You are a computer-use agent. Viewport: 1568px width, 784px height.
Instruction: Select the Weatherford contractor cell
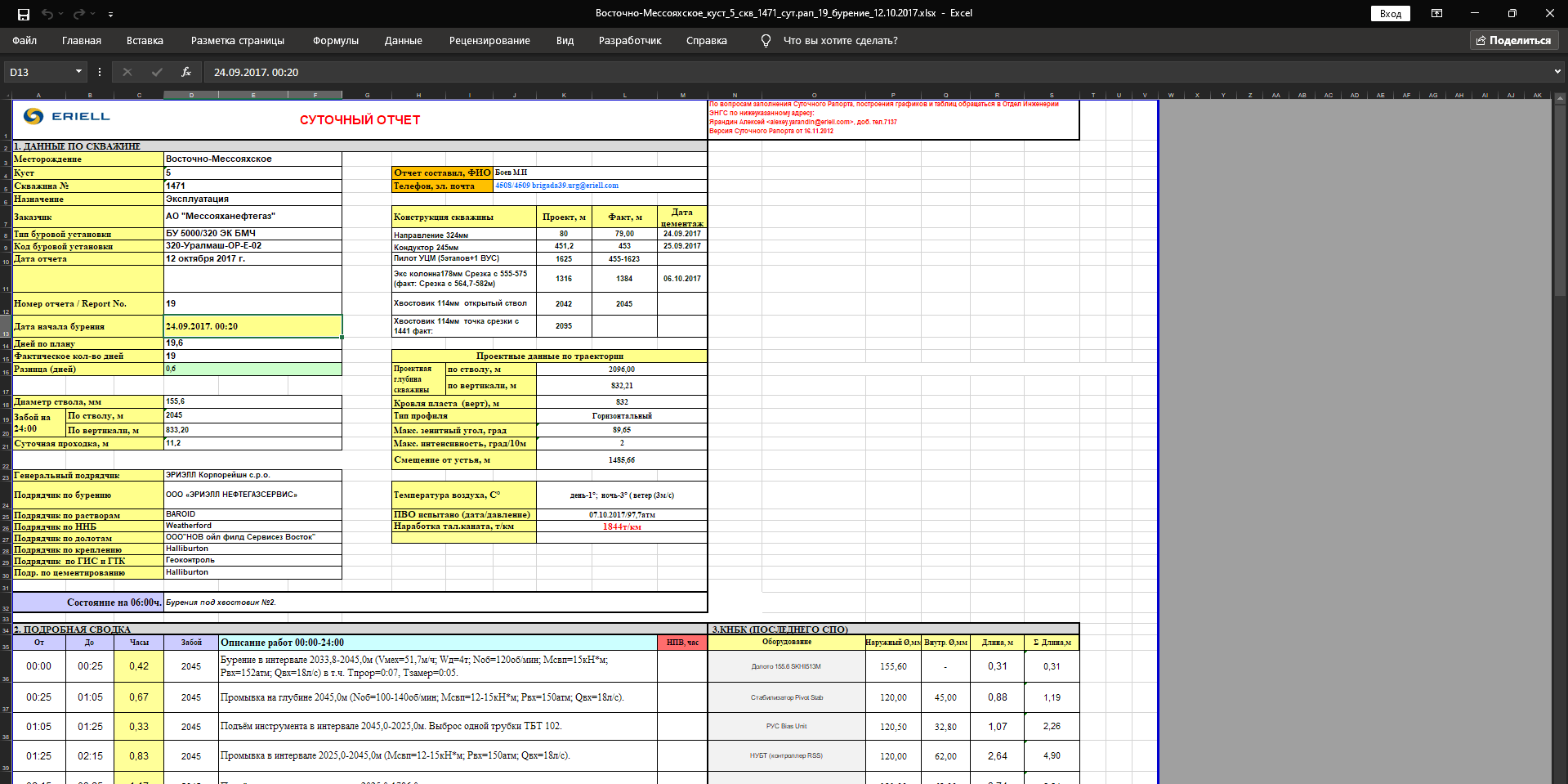coord(252,526)
